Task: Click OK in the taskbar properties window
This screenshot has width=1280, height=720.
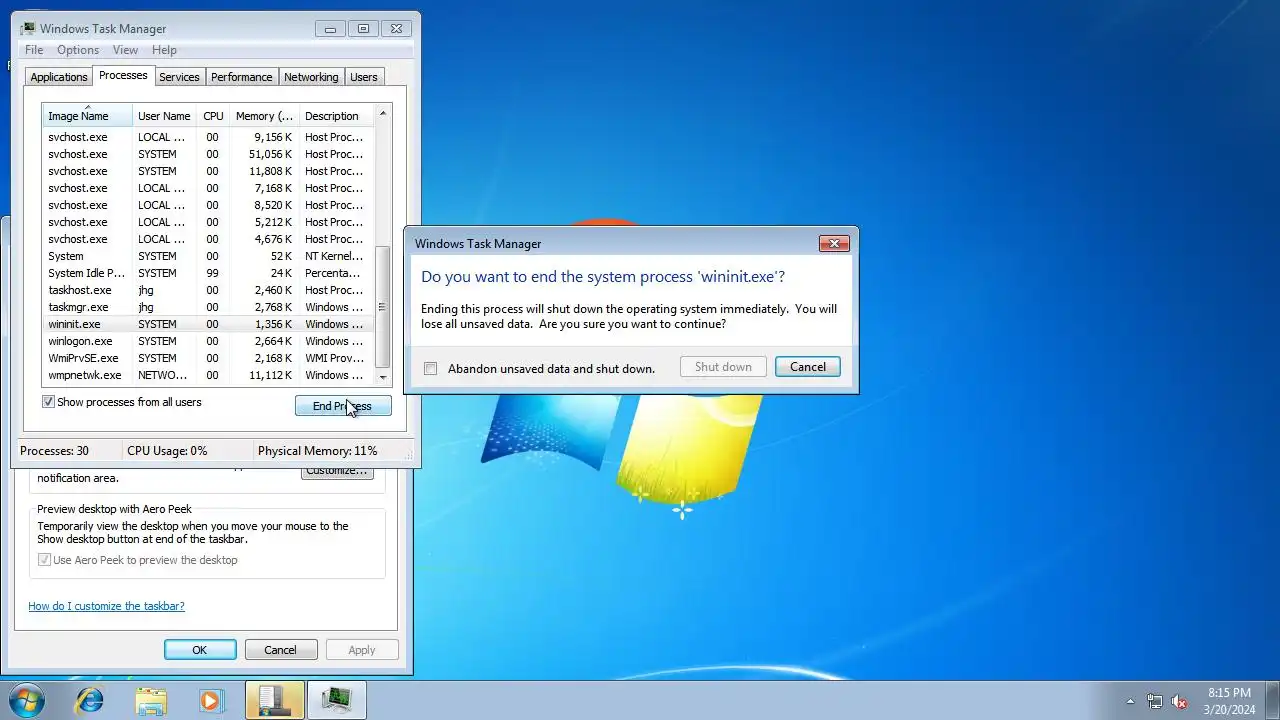Action: point(200,650)
